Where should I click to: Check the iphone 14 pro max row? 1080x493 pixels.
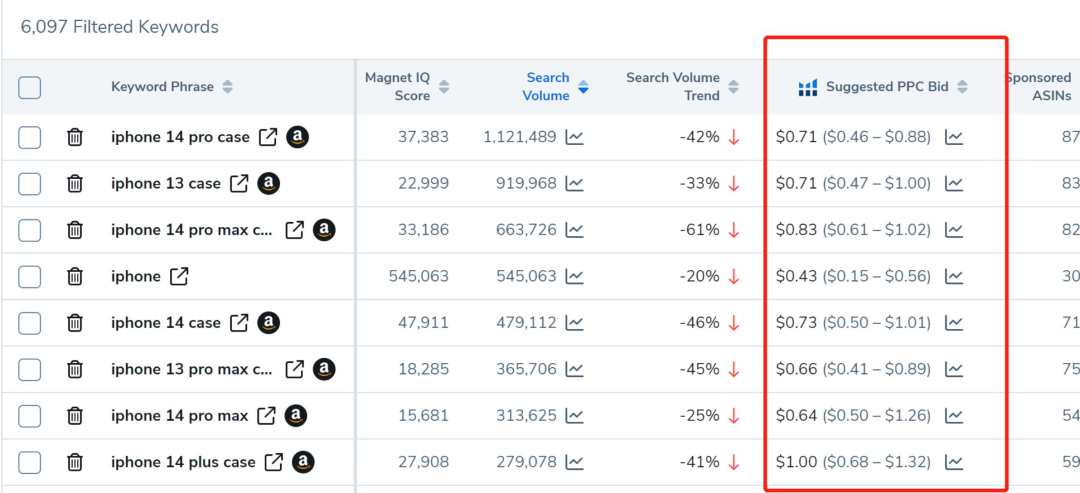30,415
